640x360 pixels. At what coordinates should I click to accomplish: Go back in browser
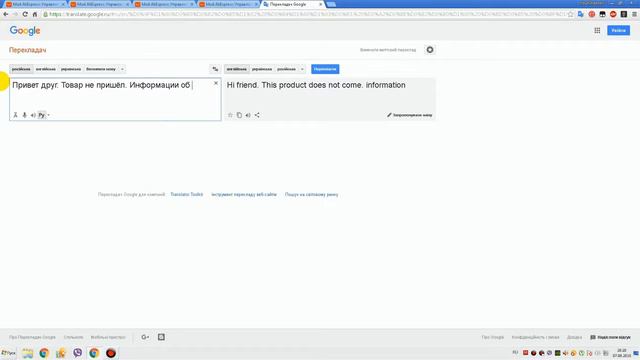(6, 14)
